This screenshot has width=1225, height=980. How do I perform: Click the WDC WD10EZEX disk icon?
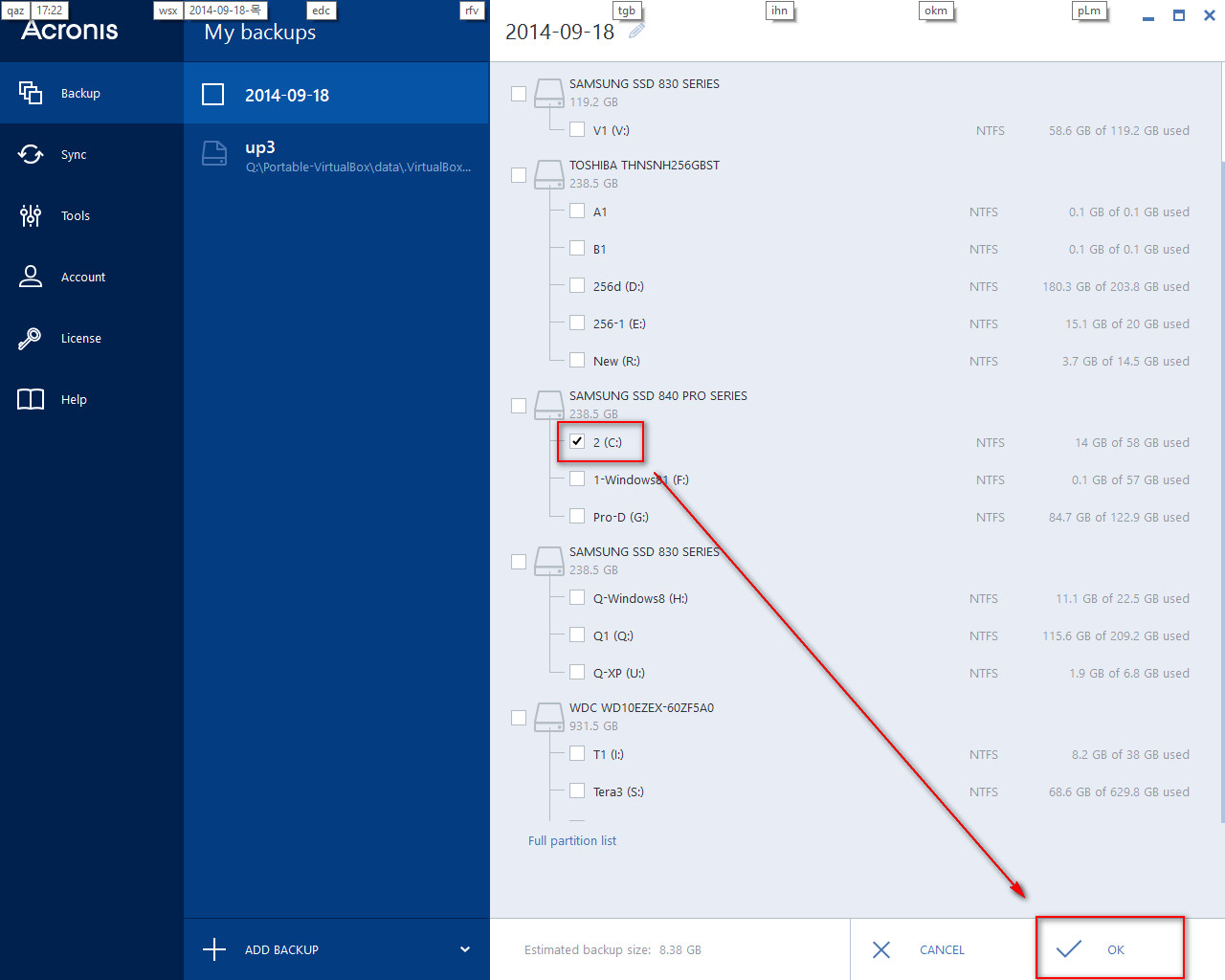click(x=549, y=717)
